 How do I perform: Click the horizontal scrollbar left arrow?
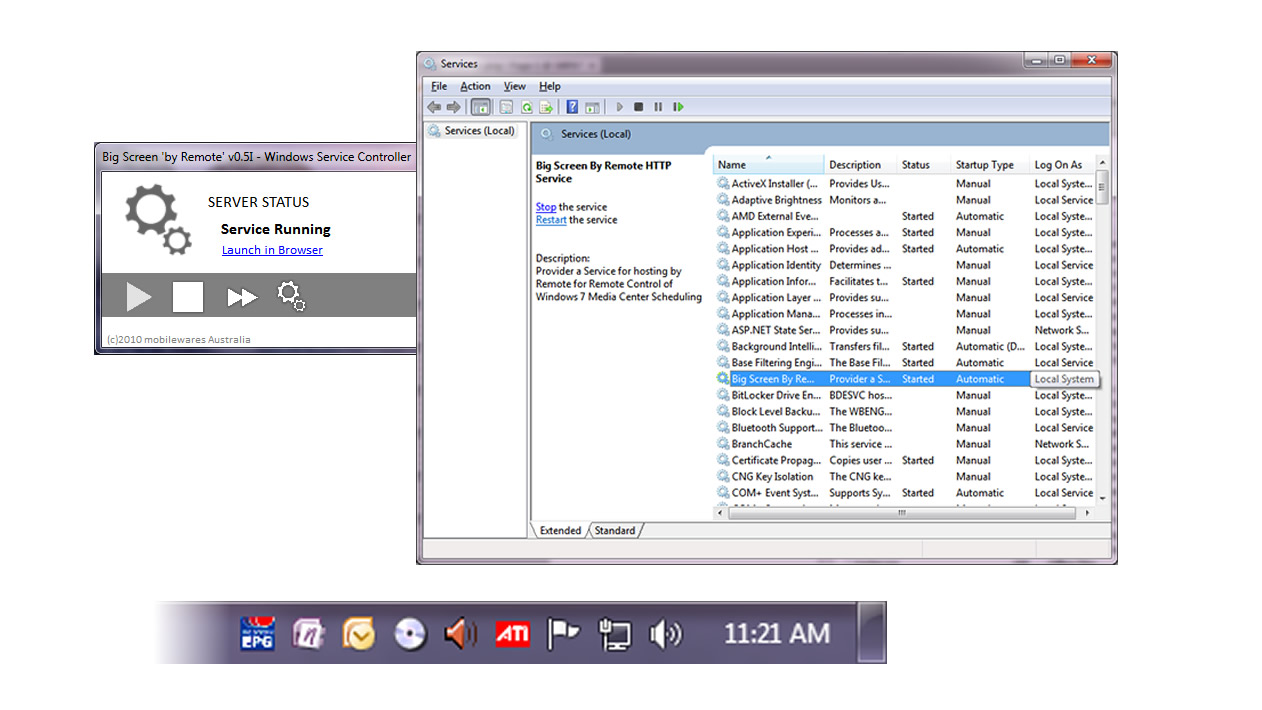coord(720,513)
